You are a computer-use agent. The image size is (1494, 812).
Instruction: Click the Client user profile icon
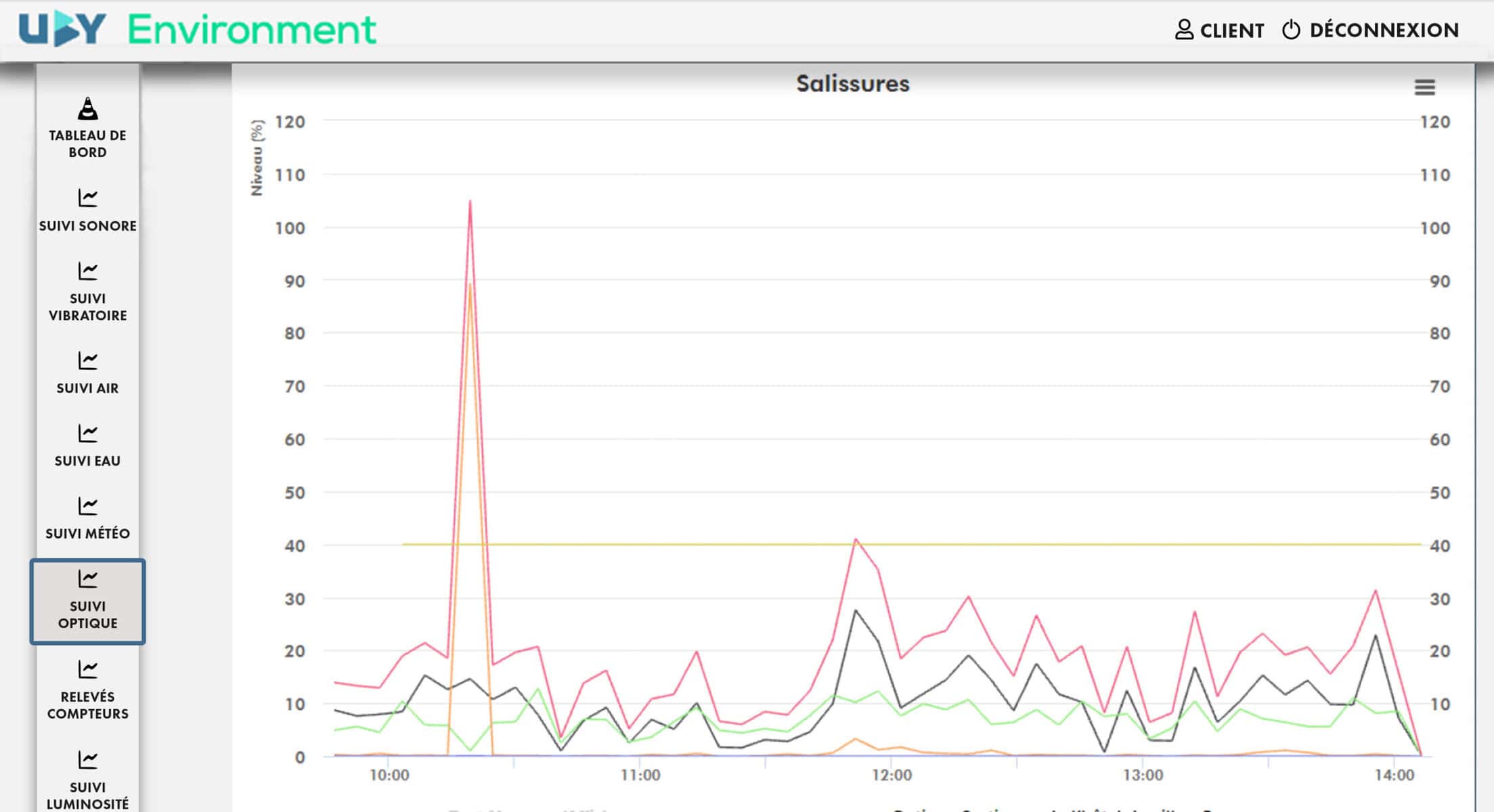[x=1184, y=30]
